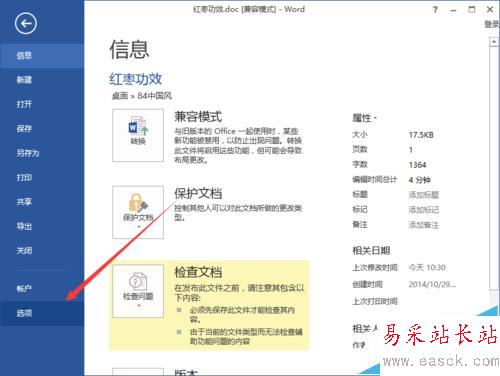This screenshot has width=500, height=376.
Task: Select 新建 (New) in the sidebar
Action: [42, 80]
